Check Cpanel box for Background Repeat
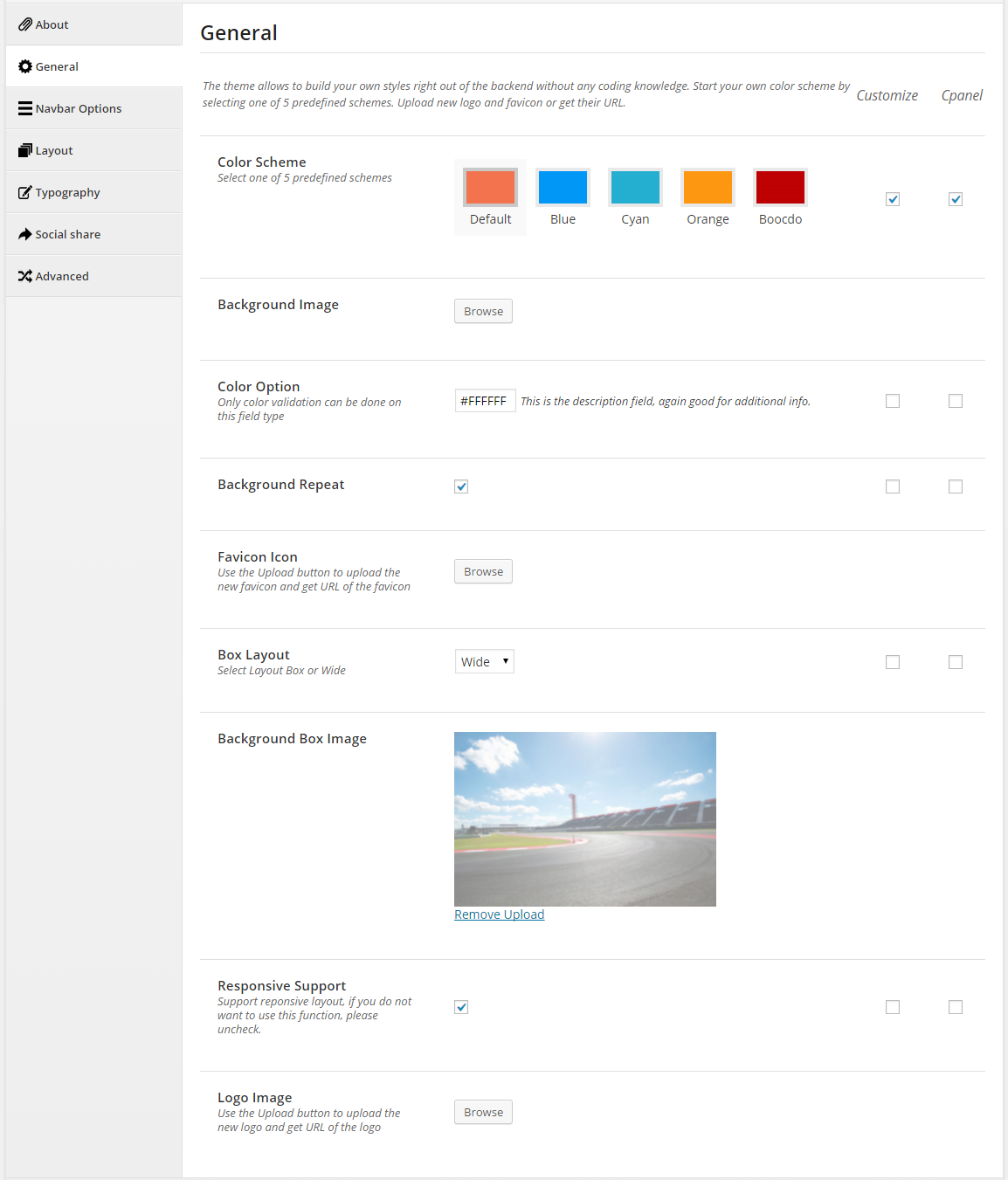The image size is (1008, 1180). coord(956,486)
